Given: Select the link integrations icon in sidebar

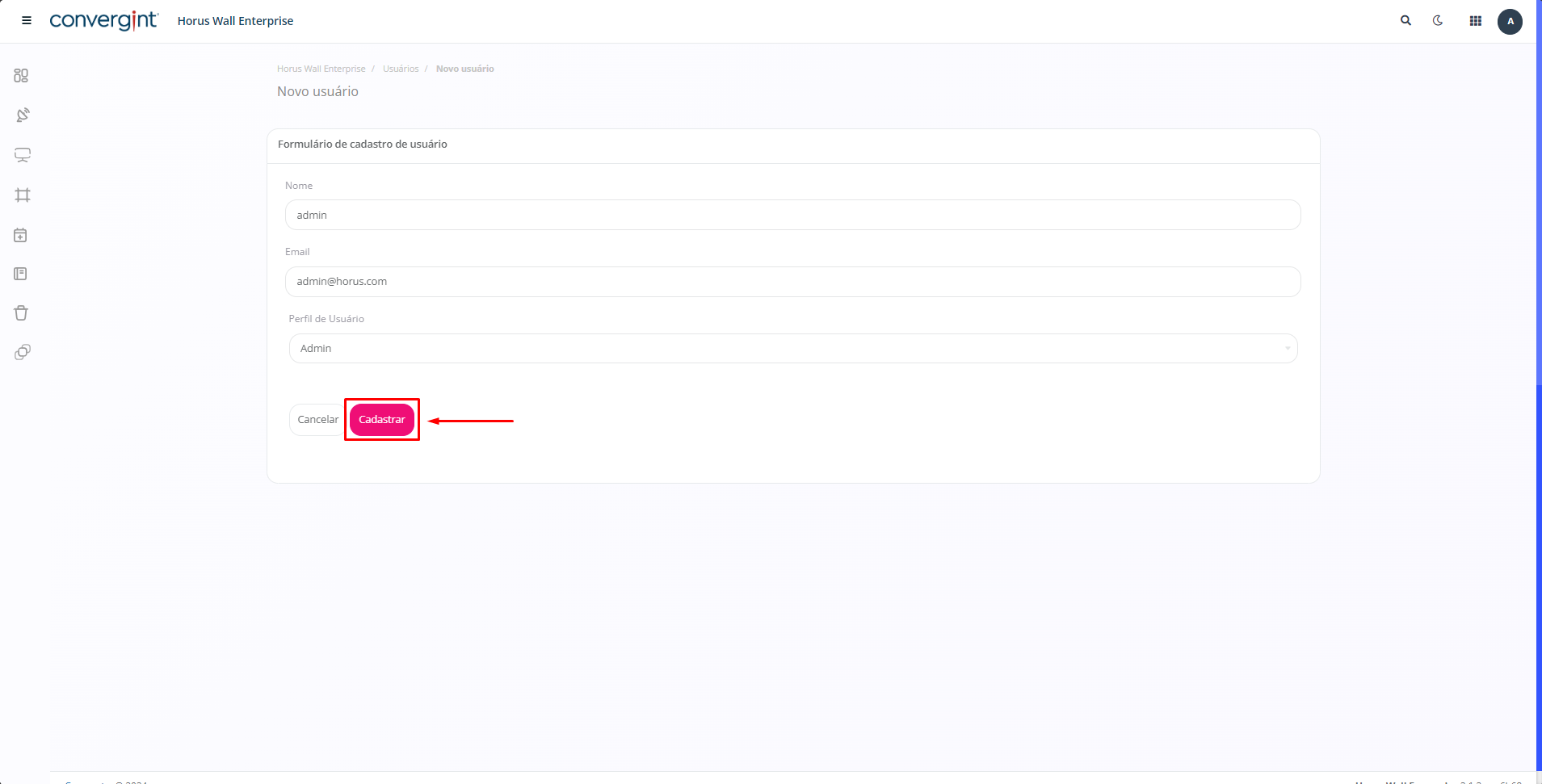Looking at the screenshot, I should [x=22, y=353].
